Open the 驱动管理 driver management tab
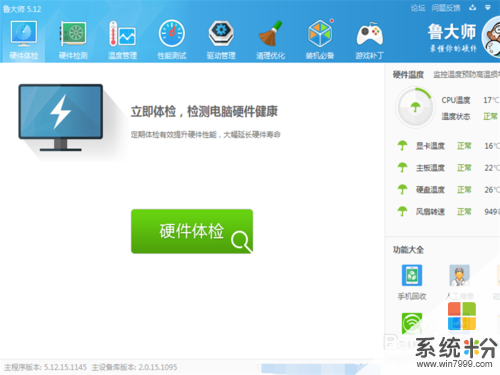The width and height of the screenshot is (500, 375). (x=221, y=41)
